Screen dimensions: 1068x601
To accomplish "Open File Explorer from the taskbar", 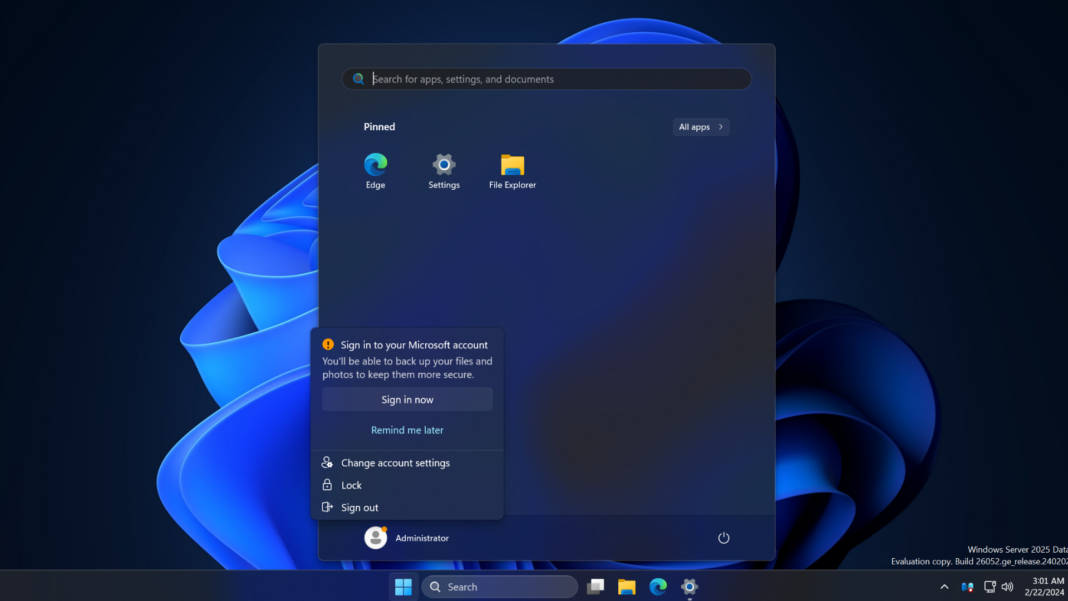I will (626, 586).
